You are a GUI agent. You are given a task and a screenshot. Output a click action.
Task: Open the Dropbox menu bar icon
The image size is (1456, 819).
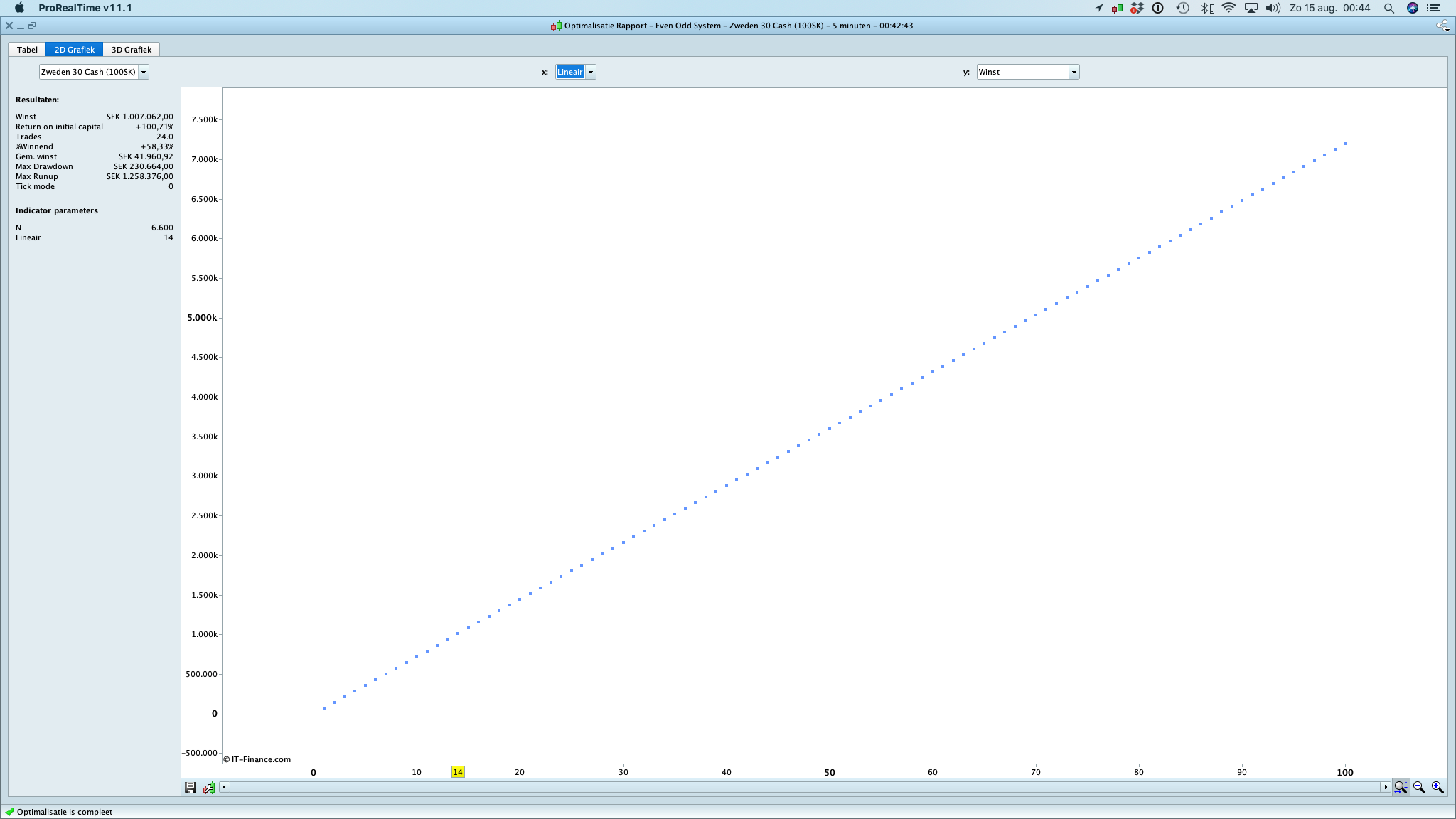pyautogui.click(x=1137, y=8)
